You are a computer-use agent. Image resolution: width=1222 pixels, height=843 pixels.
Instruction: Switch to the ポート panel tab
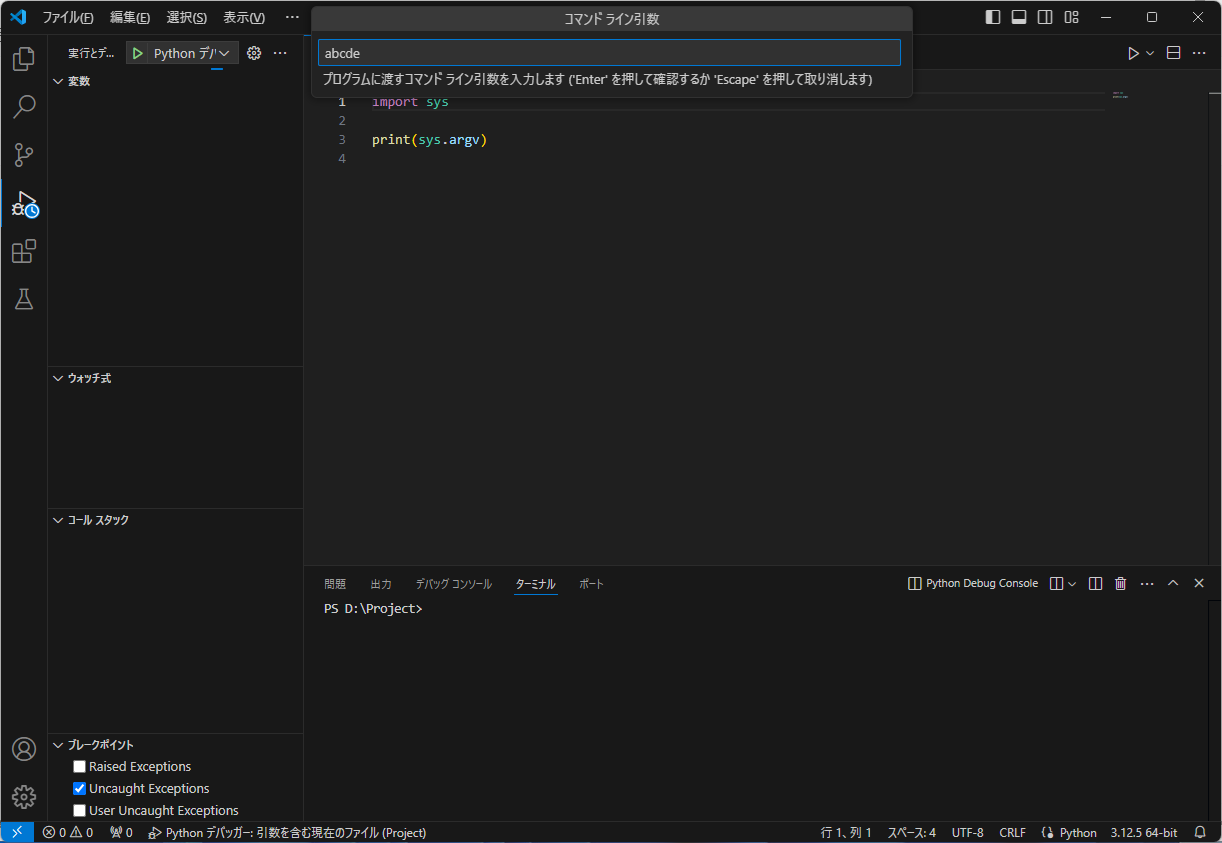(592, 584)
